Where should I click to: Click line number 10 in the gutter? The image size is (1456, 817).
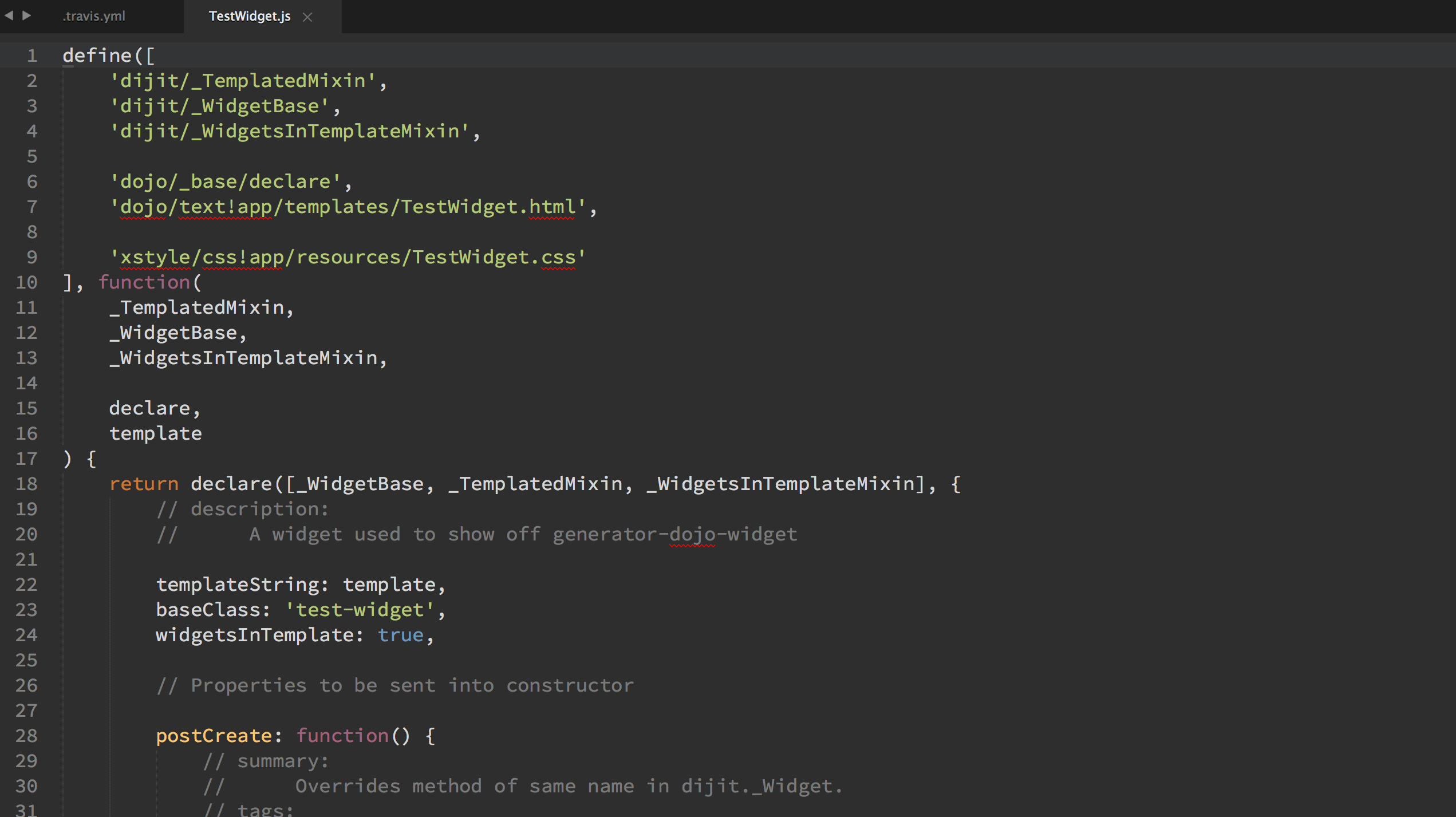point(26,282)
